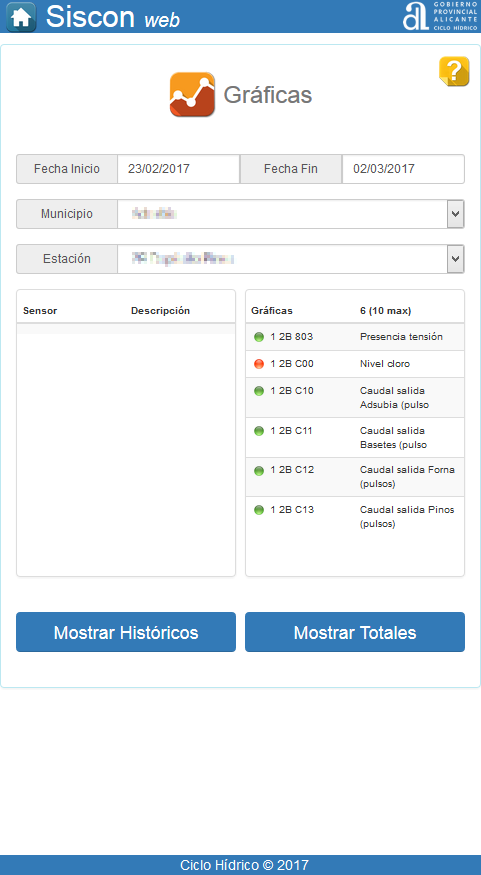Click the Sensor column header
This screenshot has height=875, width=481.
[40, 311]
